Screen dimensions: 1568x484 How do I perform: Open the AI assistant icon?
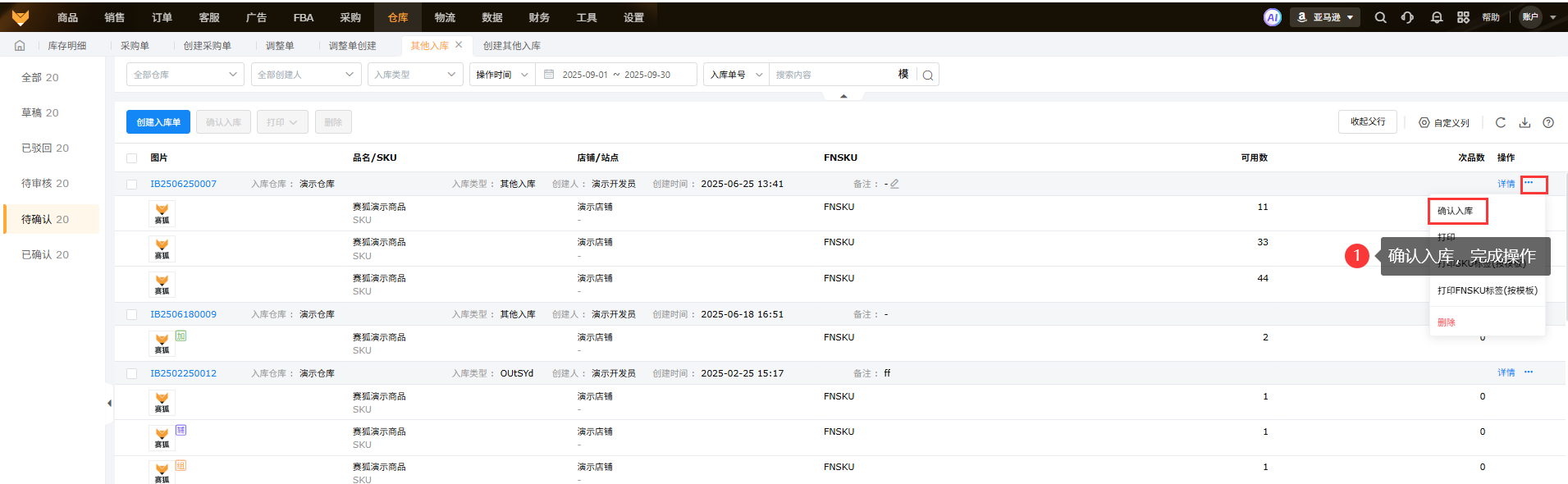(x=1272, y=17)
